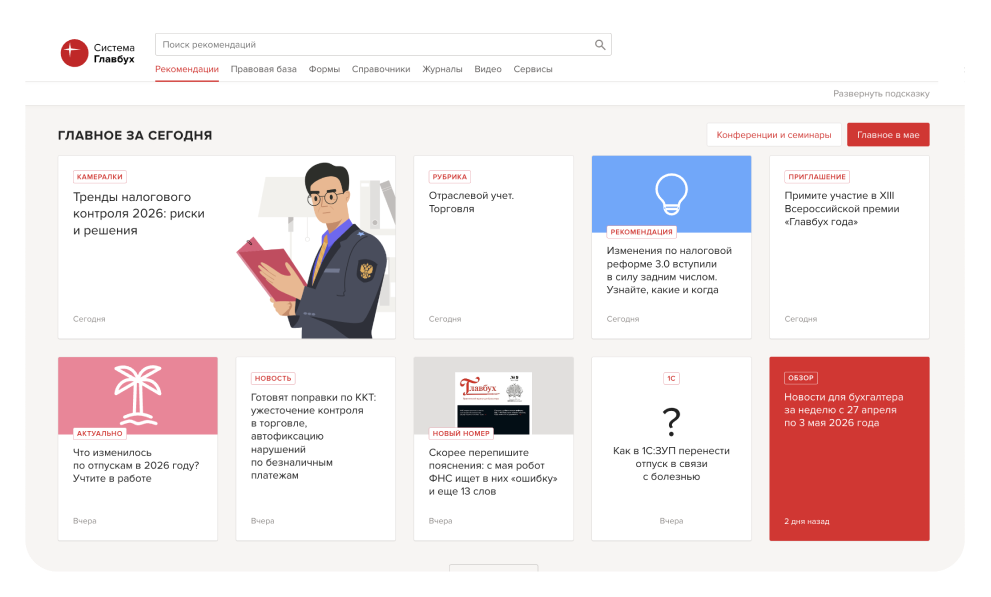Go to the Справочники tab
Viewport: 991px width, 597px height.
(x=381, y=69)
